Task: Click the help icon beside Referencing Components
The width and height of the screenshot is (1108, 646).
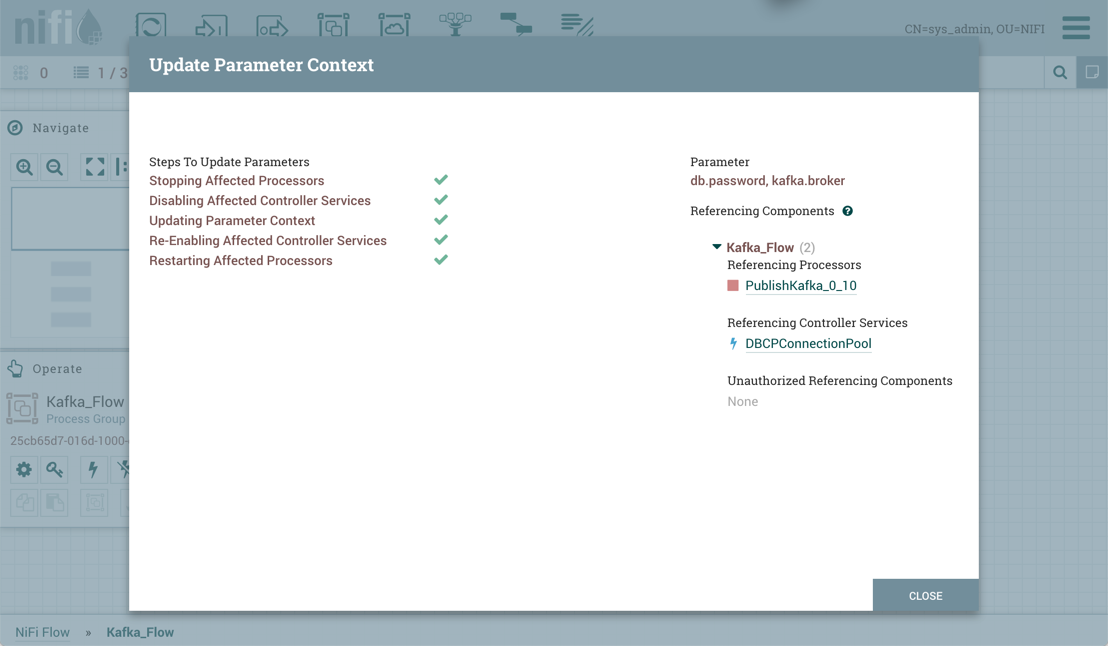Action: coord(849,210)
